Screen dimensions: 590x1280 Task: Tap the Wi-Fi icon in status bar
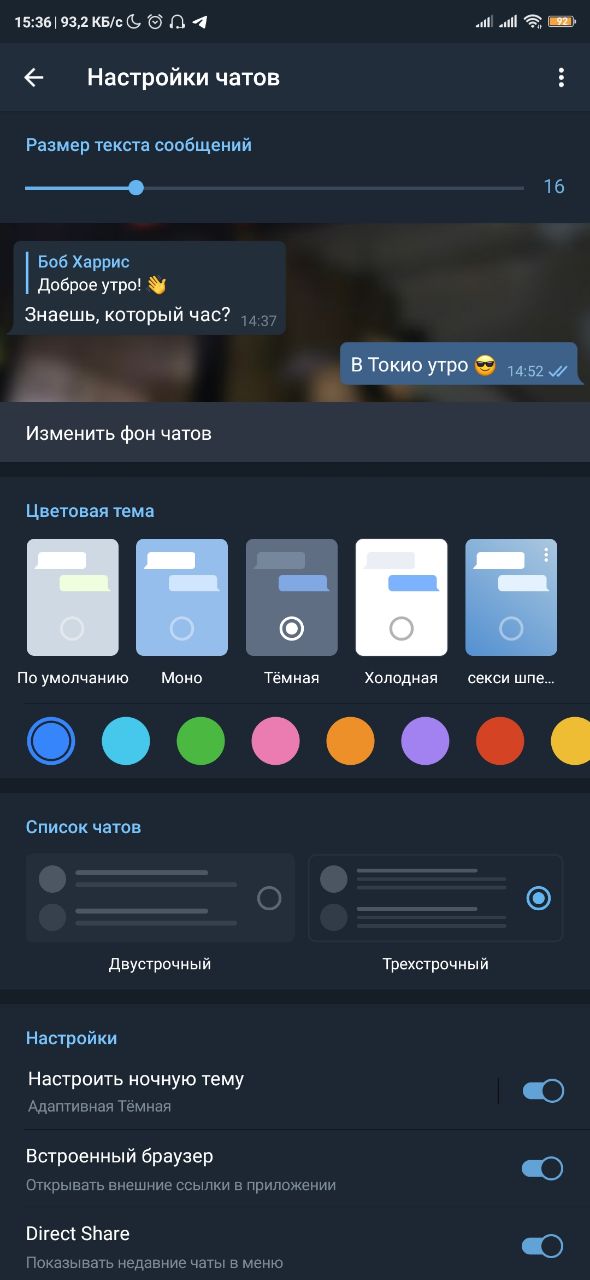tap(532, 21)
